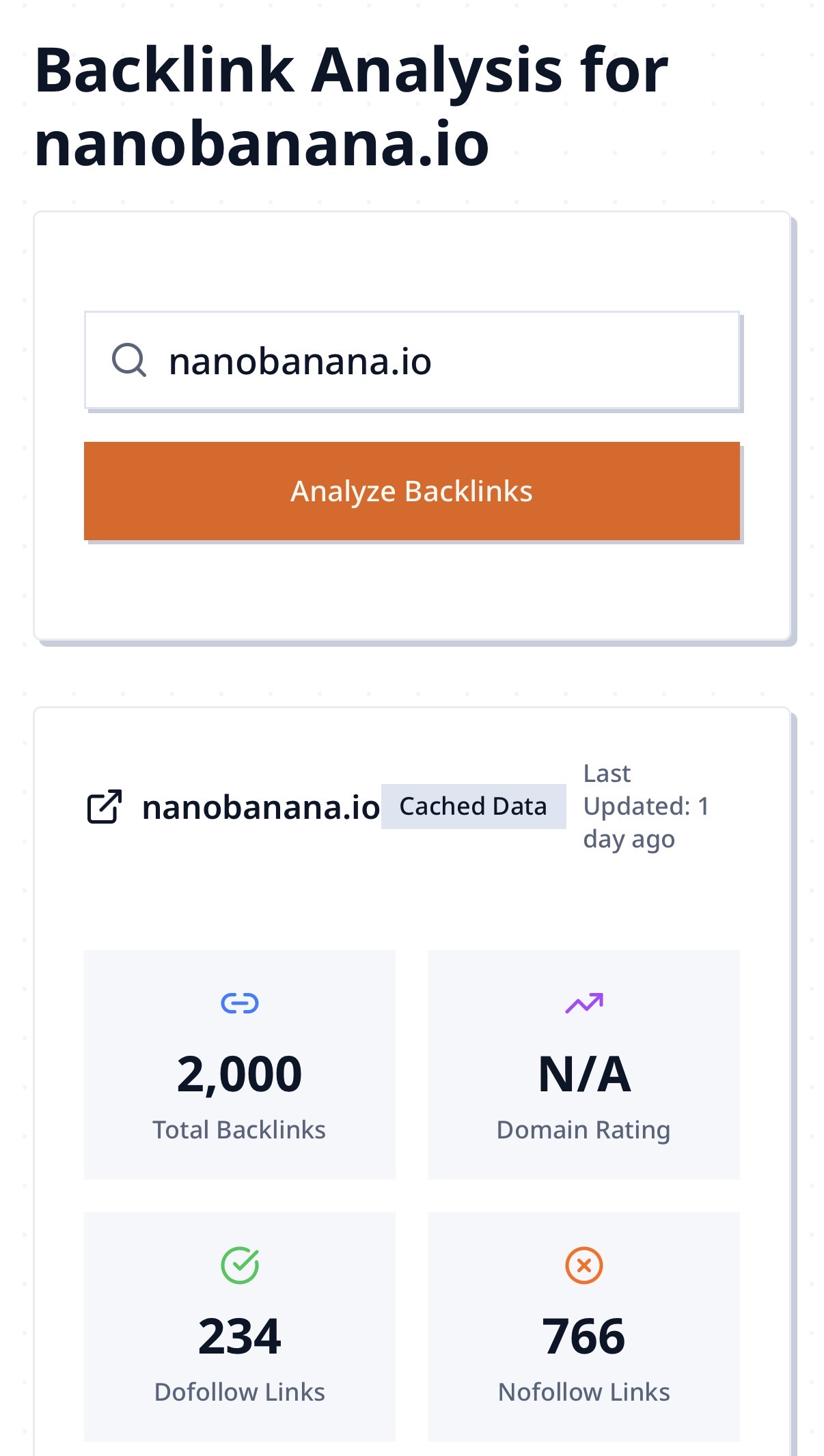Image resolution: width=824 pixels, height=1456 pixels.
Task: Click the Total Backlinks label
Action: click(x=239, y=1130)
